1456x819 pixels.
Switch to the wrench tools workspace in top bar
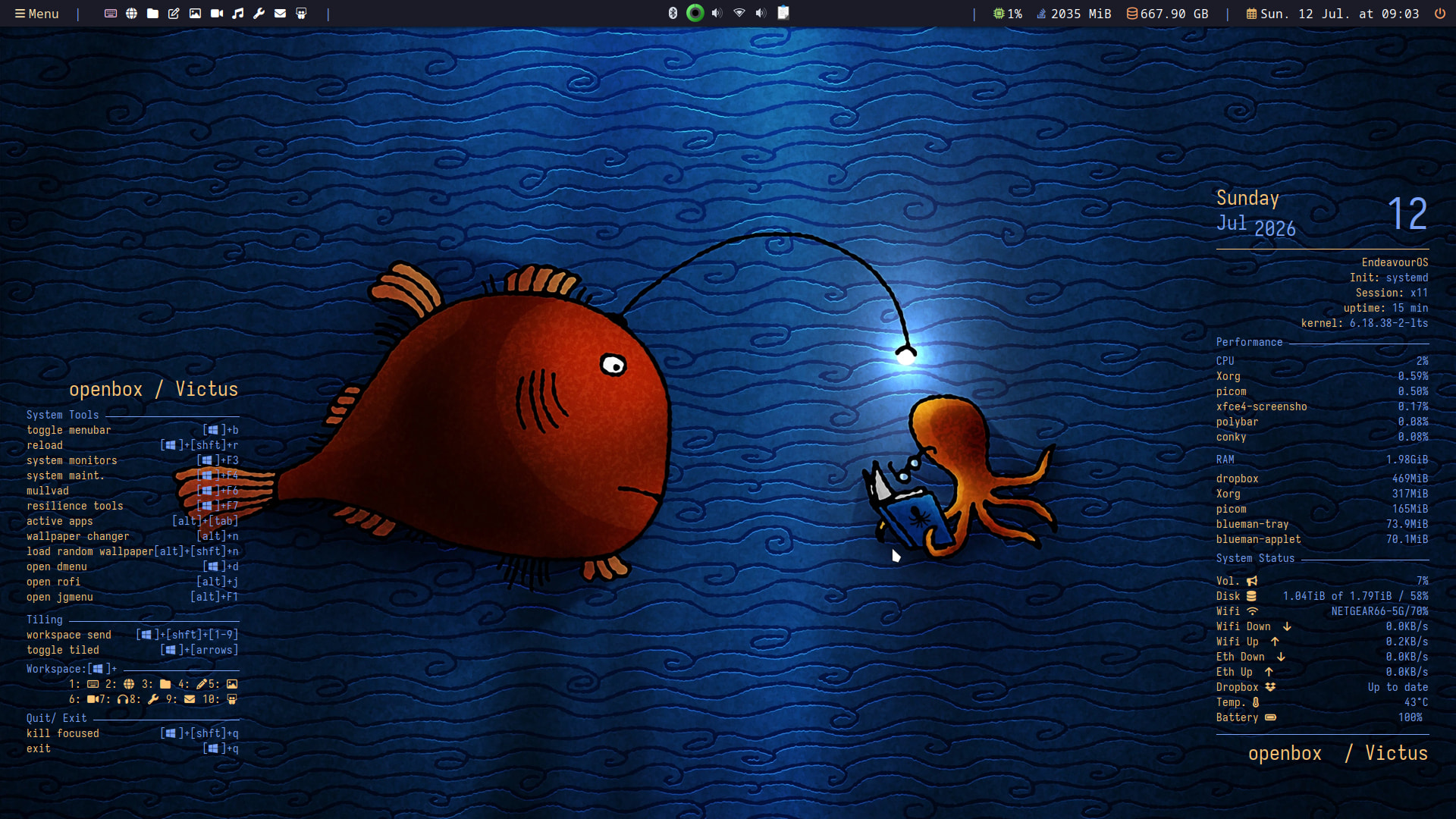click(x=259, y=14)
